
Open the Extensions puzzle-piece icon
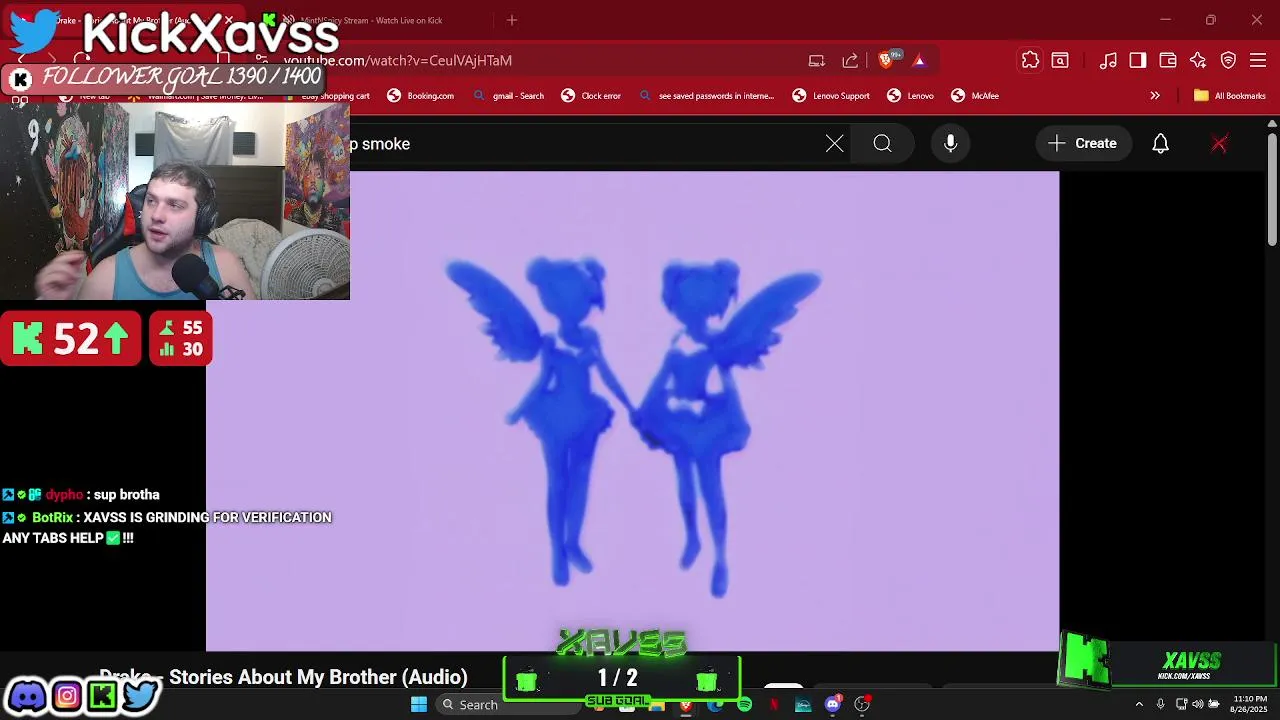click(1030, 60)
